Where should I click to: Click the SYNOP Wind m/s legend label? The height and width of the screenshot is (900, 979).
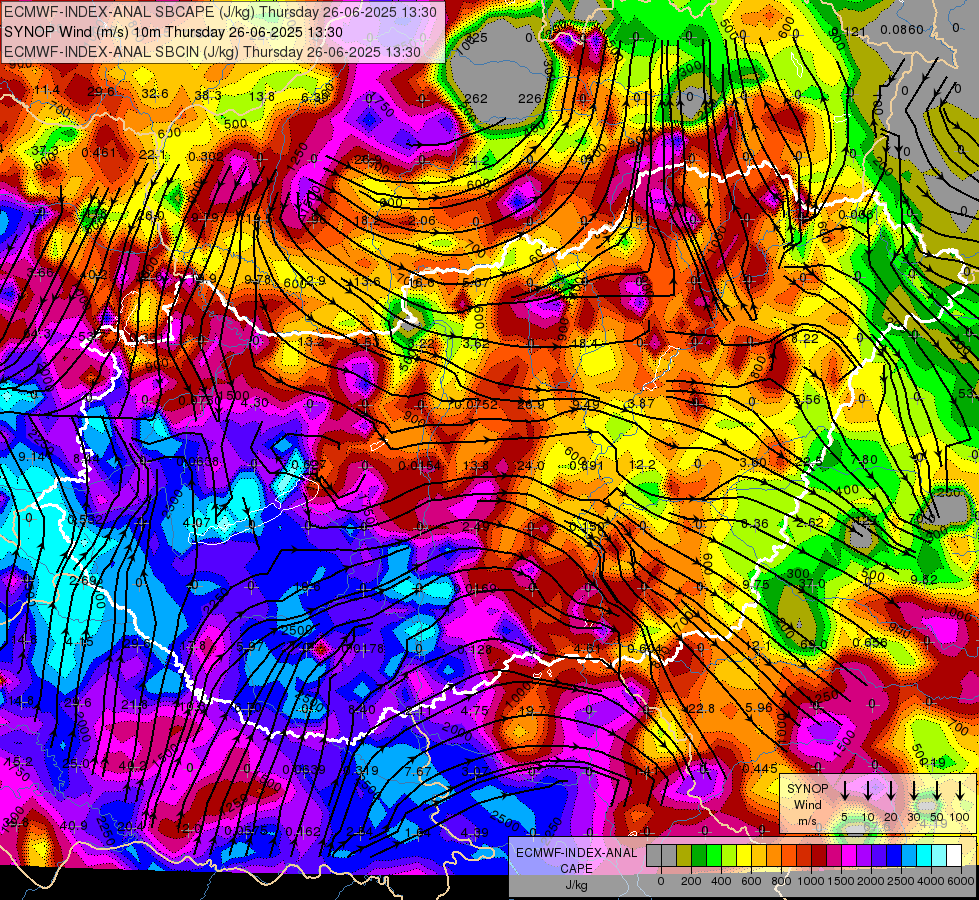[x=807, y=804]
